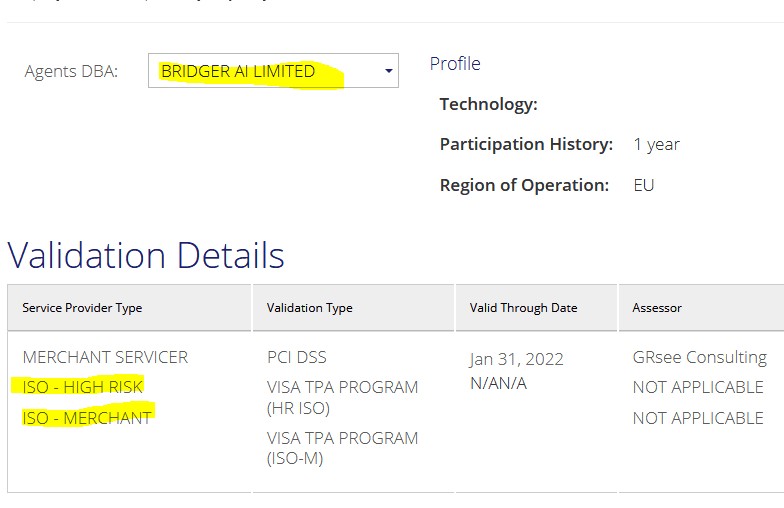Select the NOT APPLICABLE assessor next to ISO - HIGH RISK
784x508 pixels.
click(698, 387)
